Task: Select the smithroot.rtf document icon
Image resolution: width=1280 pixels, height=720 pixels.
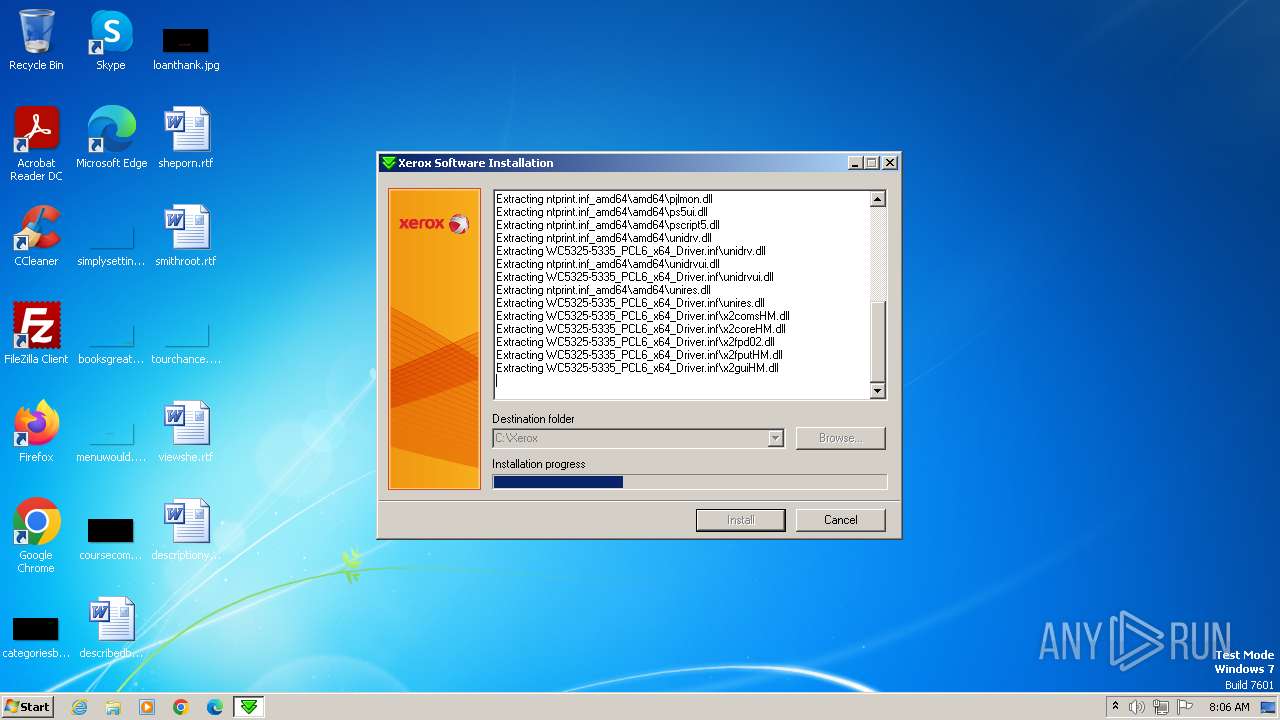Action: (x=185, y=235)
